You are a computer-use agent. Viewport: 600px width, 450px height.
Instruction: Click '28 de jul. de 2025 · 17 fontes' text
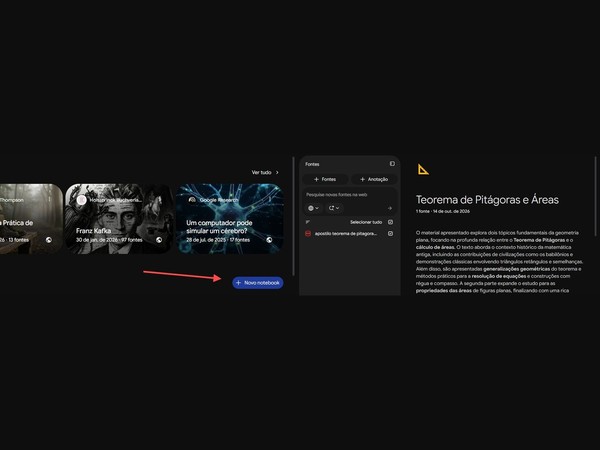pyautogui.click(x=218, y=240)
